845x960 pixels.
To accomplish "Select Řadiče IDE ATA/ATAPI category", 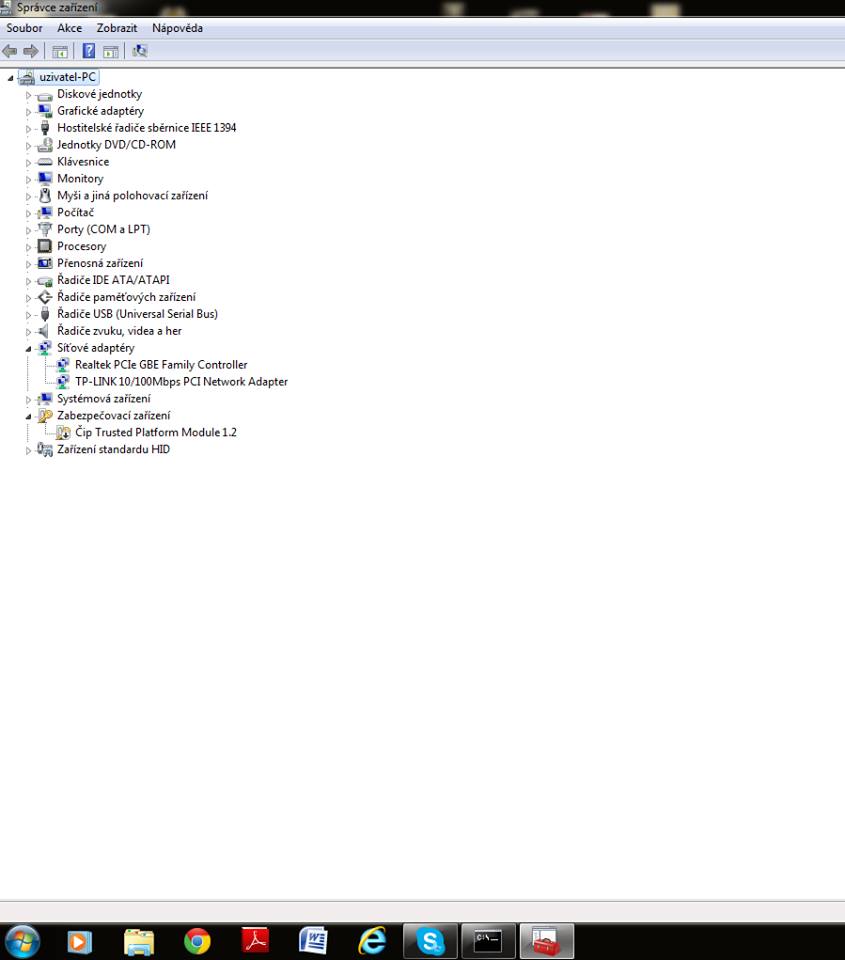I will tap(113, 280).
